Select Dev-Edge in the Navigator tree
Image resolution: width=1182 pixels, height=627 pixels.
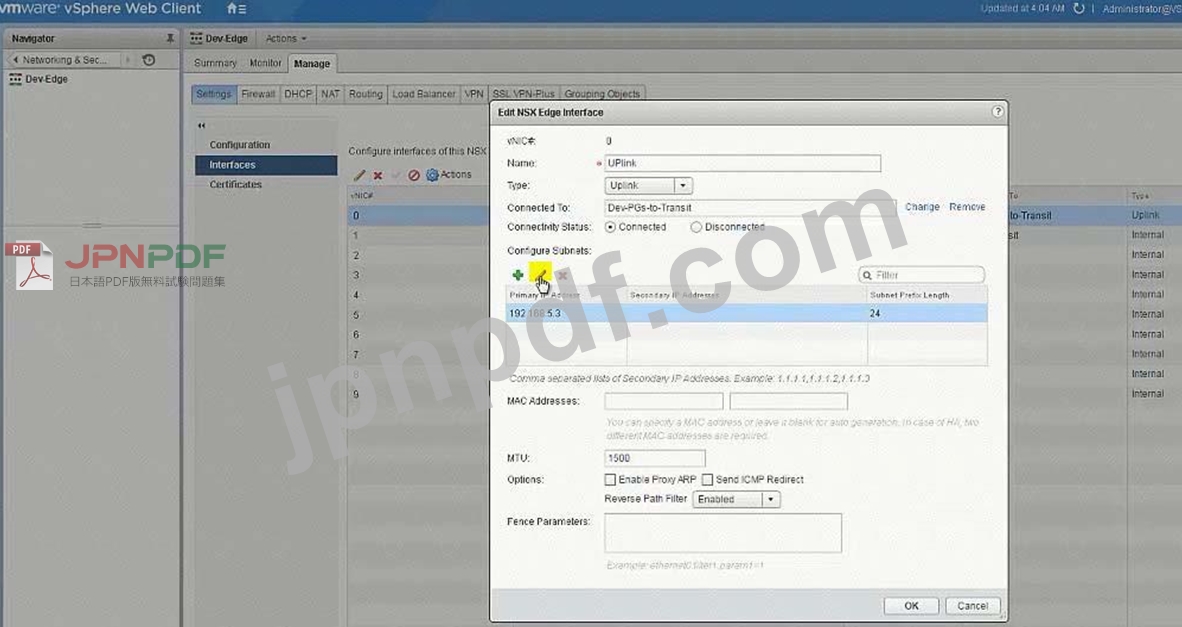point(47,79)
